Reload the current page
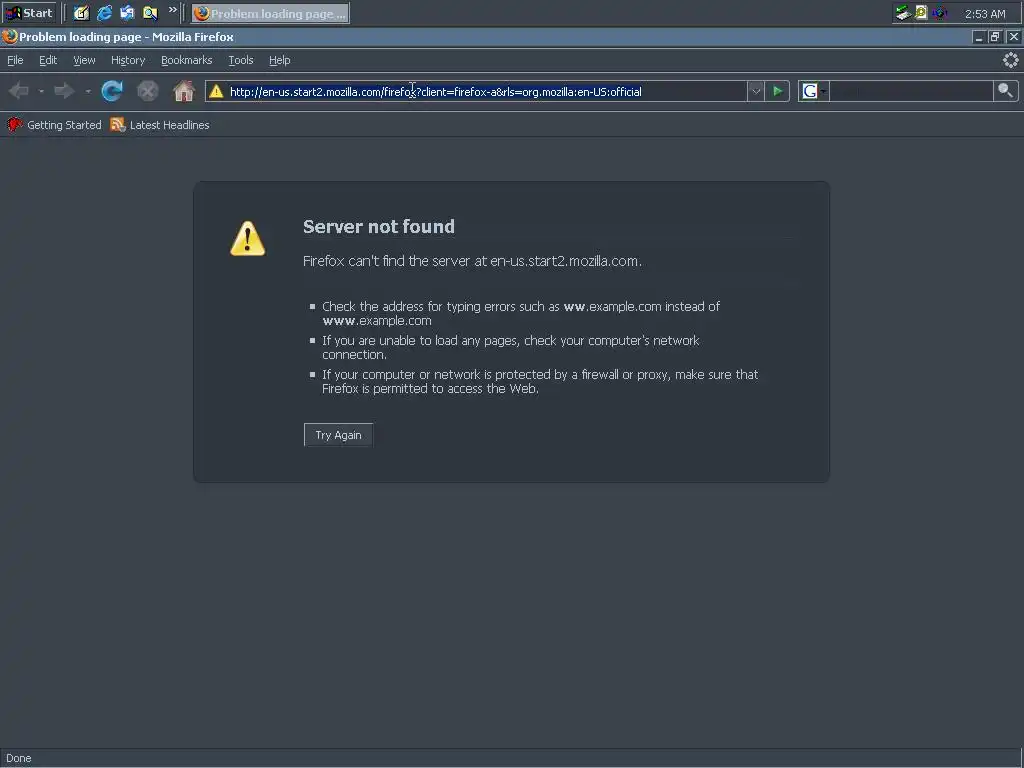The height and width of the screenshot is (768, 1024). [x=112, y=91]
